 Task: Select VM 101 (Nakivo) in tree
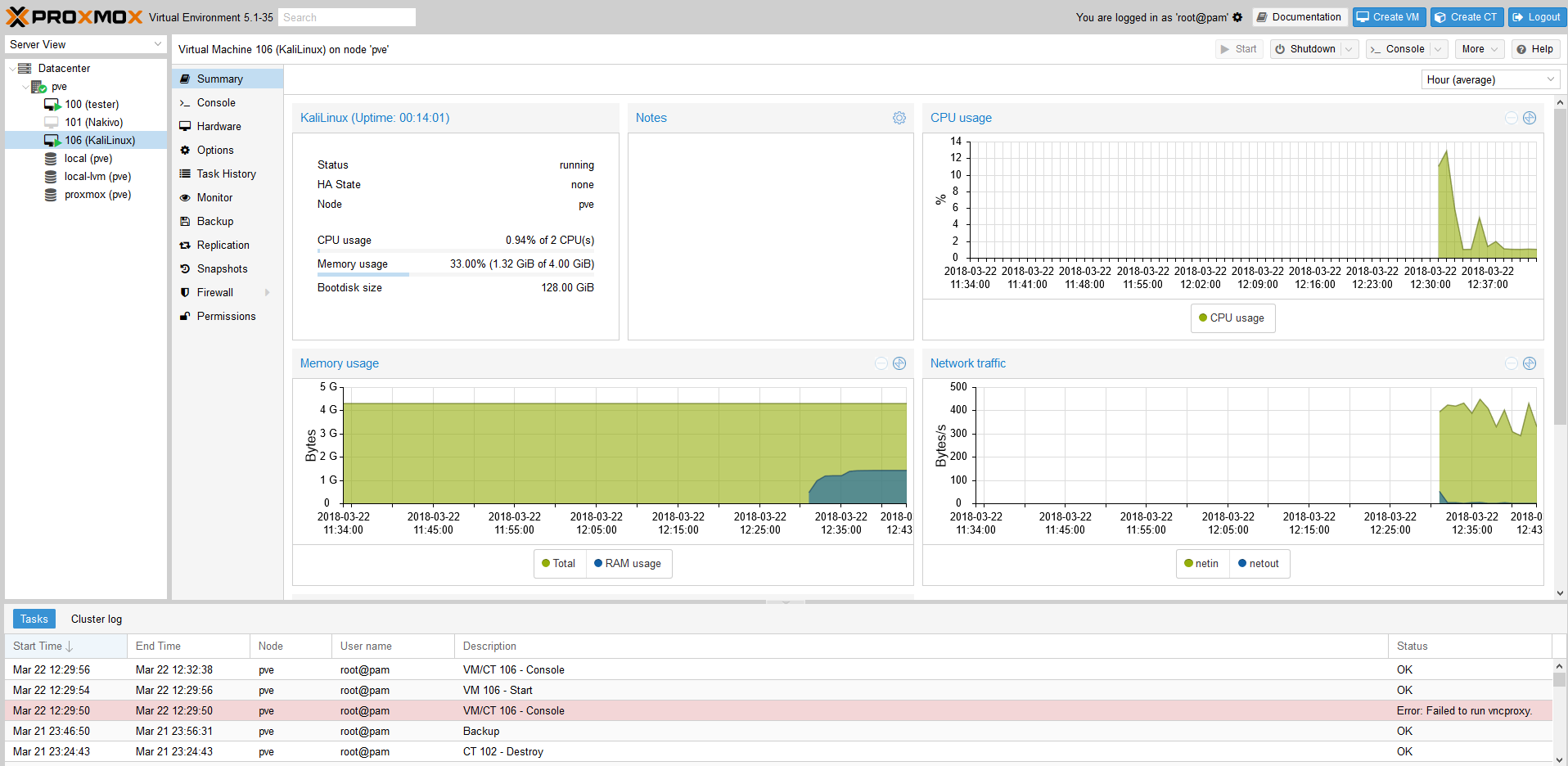tap(94, 122)
